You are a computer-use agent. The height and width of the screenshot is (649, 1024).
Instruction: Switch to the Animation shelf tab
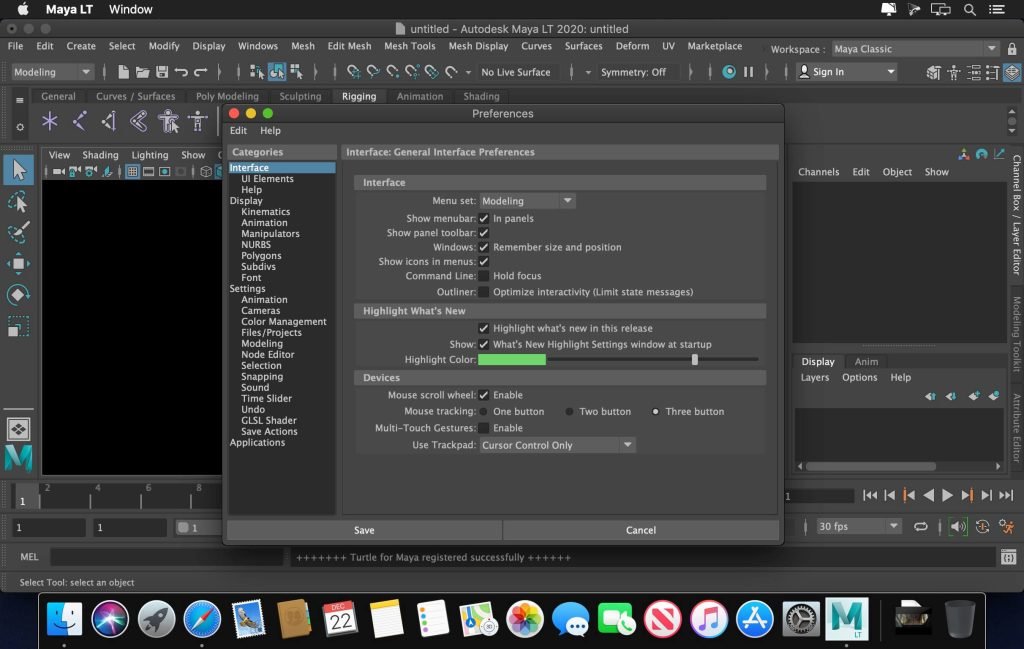(x=419, y=96)
